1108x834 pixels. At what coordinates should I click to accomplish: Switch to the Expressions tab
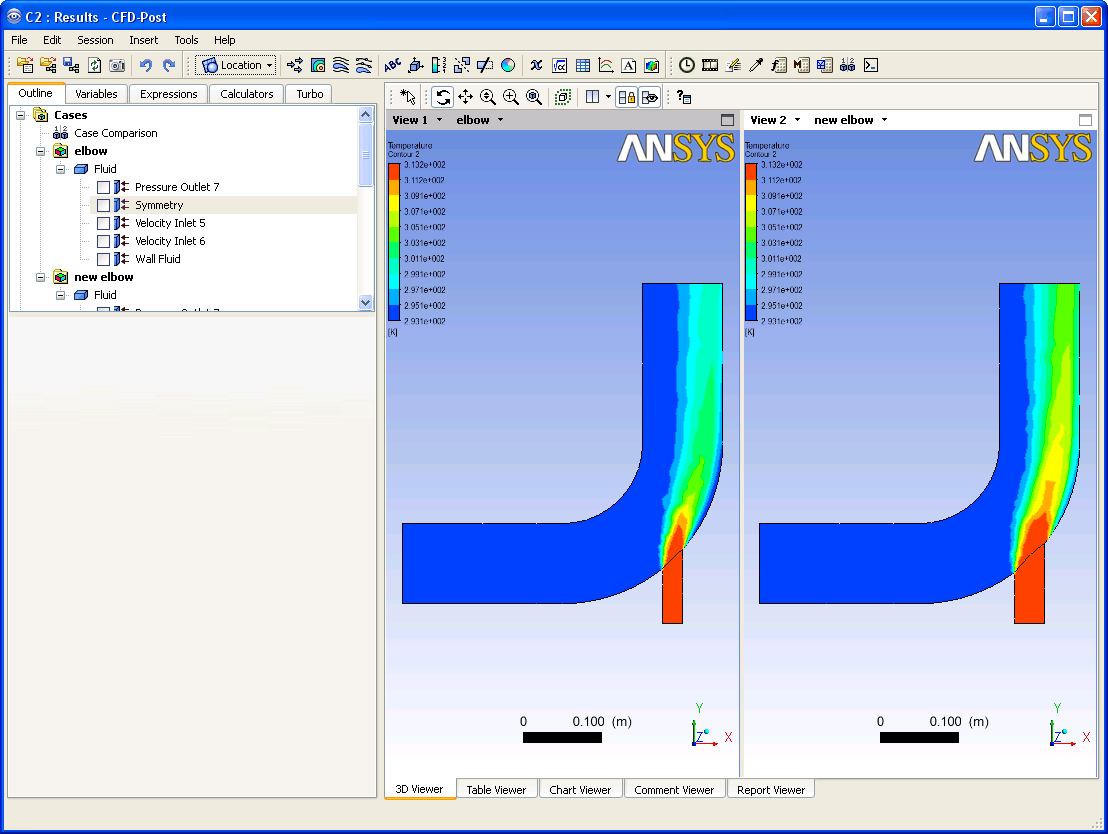click(x=169, y=94)
